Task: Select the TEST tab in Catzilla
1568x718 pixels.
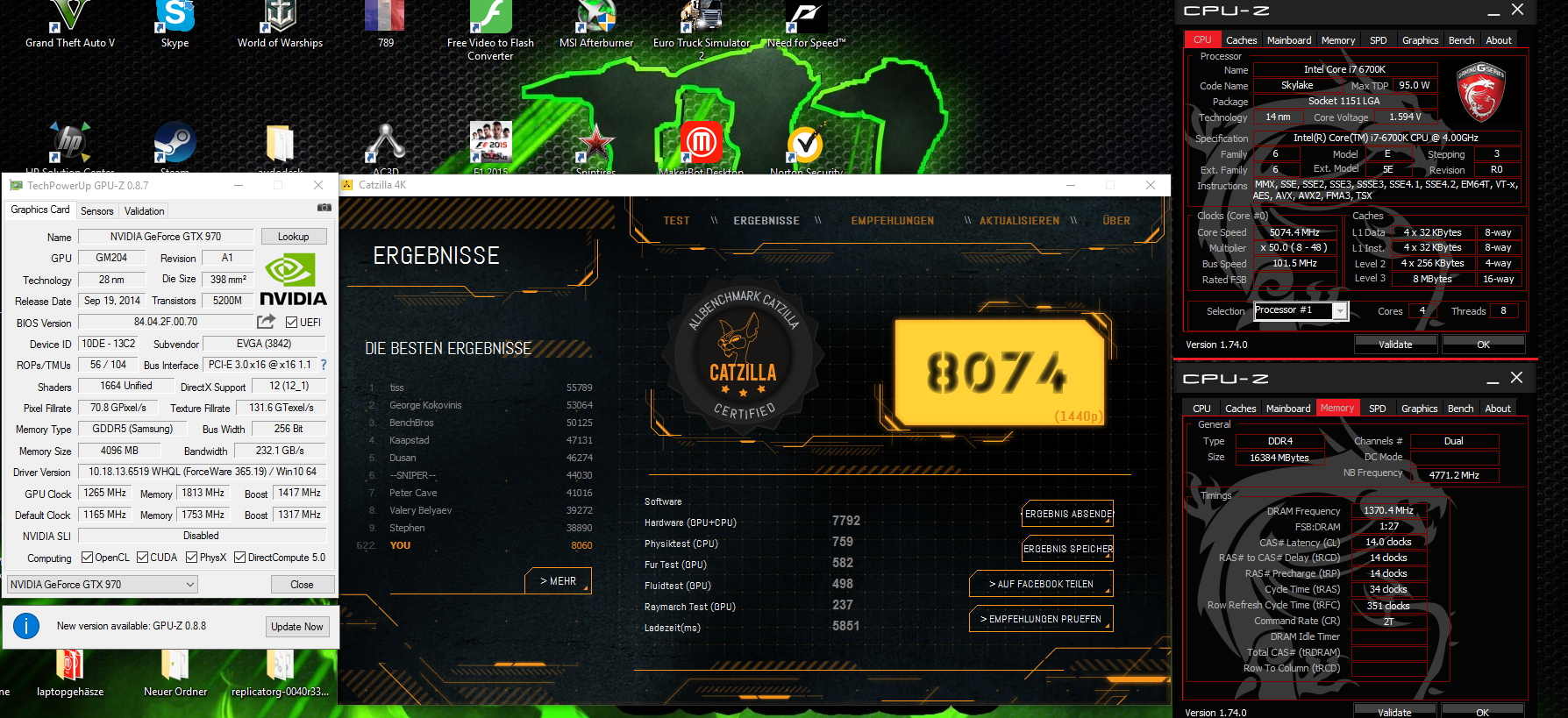Action: click(x=676, y=221)
